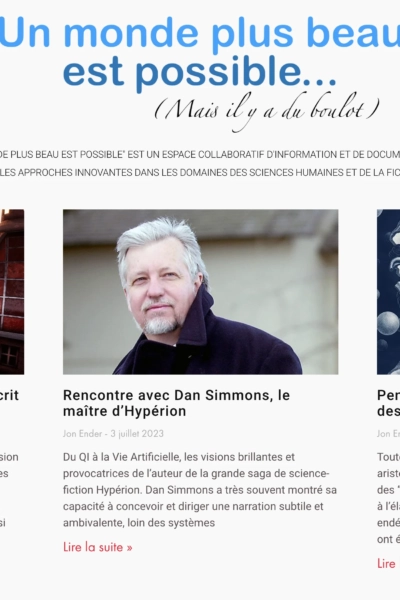The width and height of the screenshot is (400, 600).
Task: Click the partial "Jon En" author text at right
Action: click(389, 434)
